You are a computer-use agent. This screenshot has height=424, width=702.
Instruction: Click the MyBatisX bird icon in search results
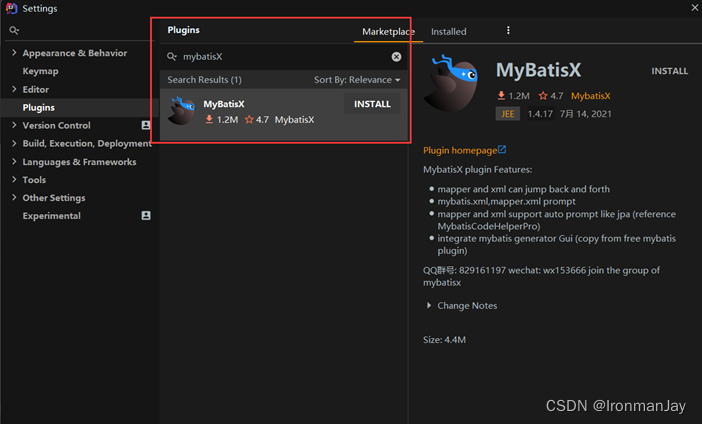[x=181, y=111]
